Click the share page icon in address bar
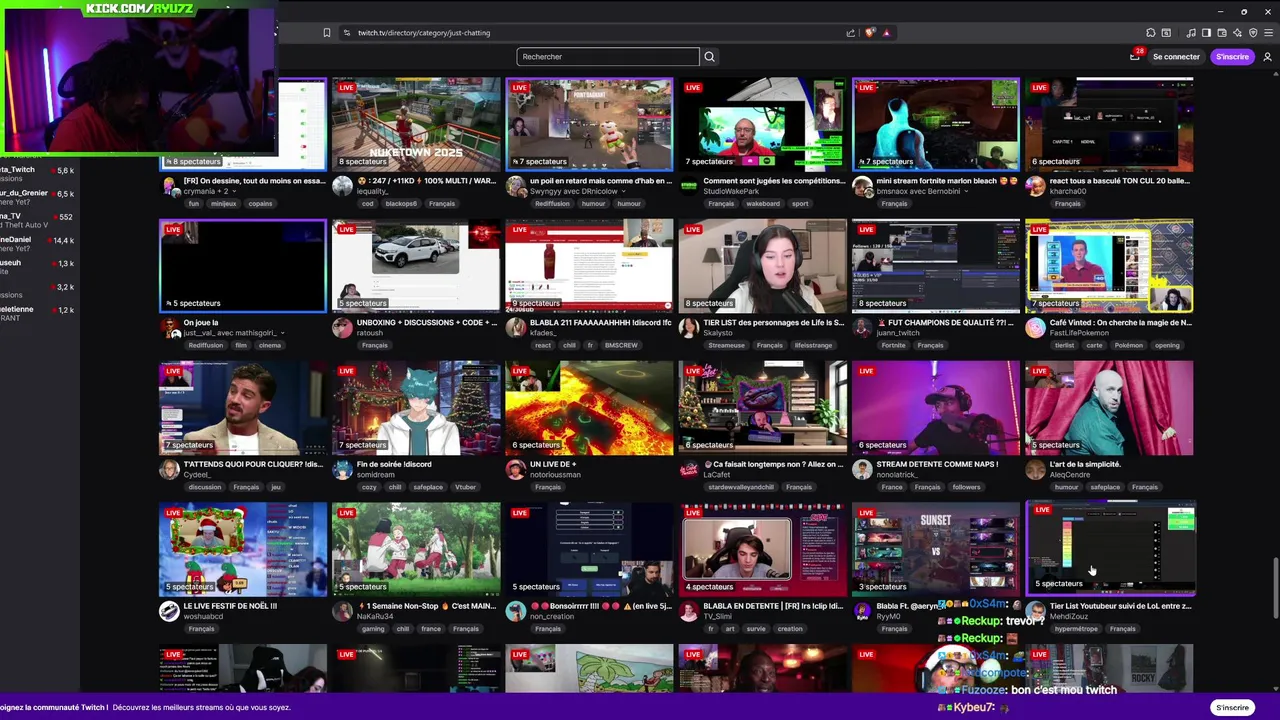 (x=851, y=33)
